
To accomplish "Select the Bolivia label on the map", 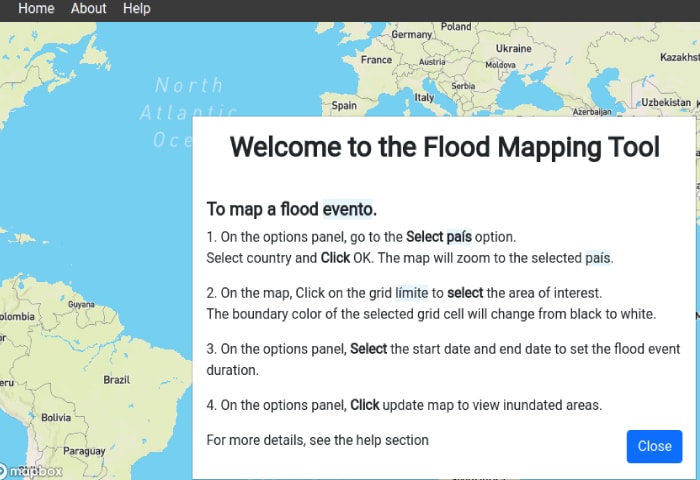I will click(x=57, y=417).
